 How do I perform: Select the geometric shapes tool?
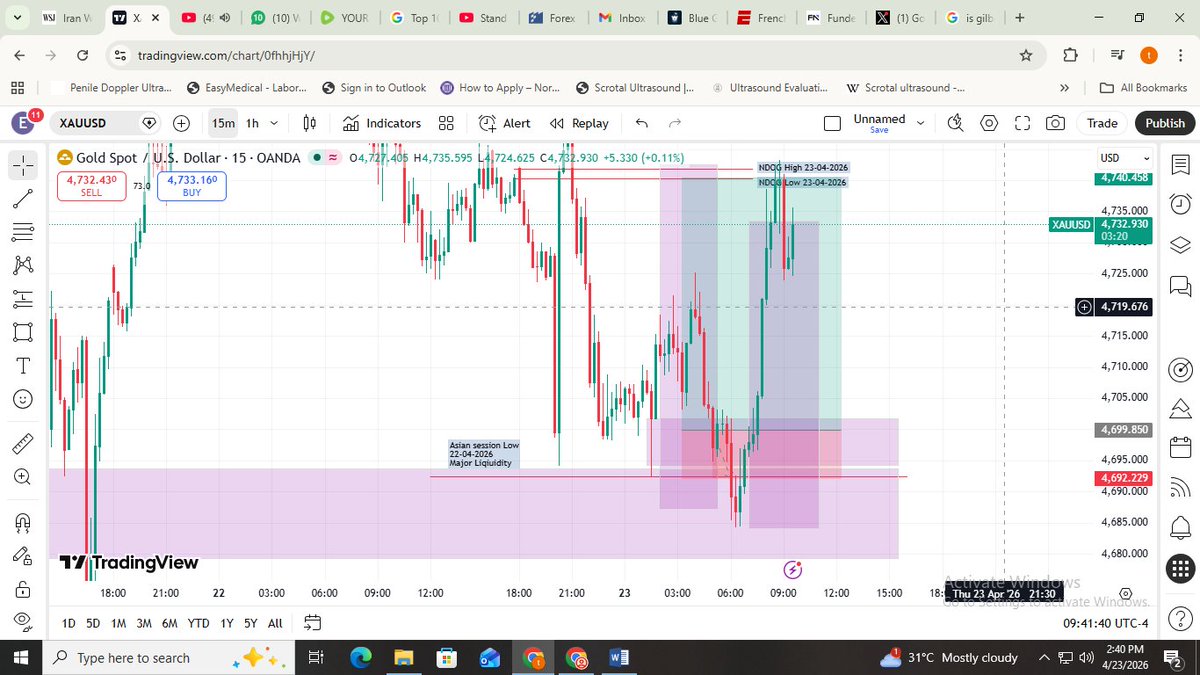pyautogui.click(x=25, y=331)
